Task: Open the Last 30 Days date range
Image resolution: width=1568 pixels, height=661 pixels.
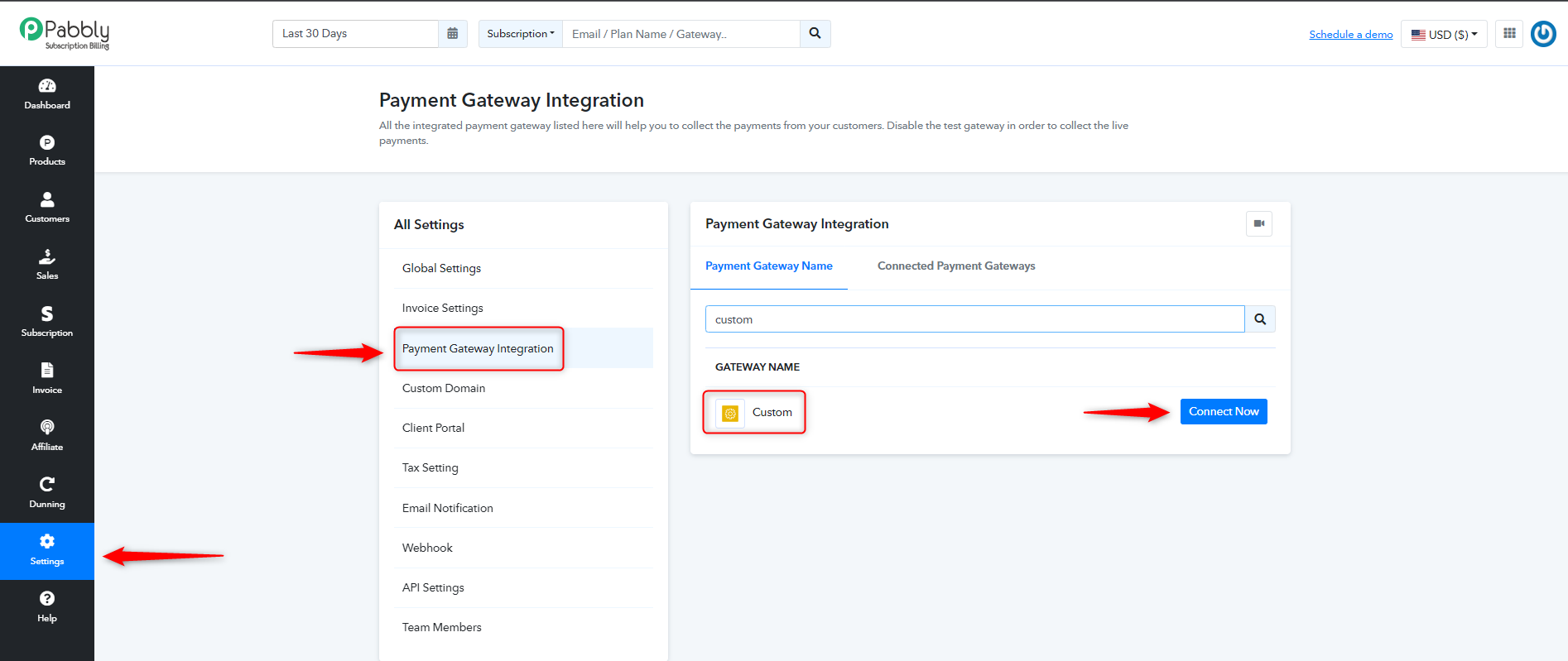Action: click(355, 34)
